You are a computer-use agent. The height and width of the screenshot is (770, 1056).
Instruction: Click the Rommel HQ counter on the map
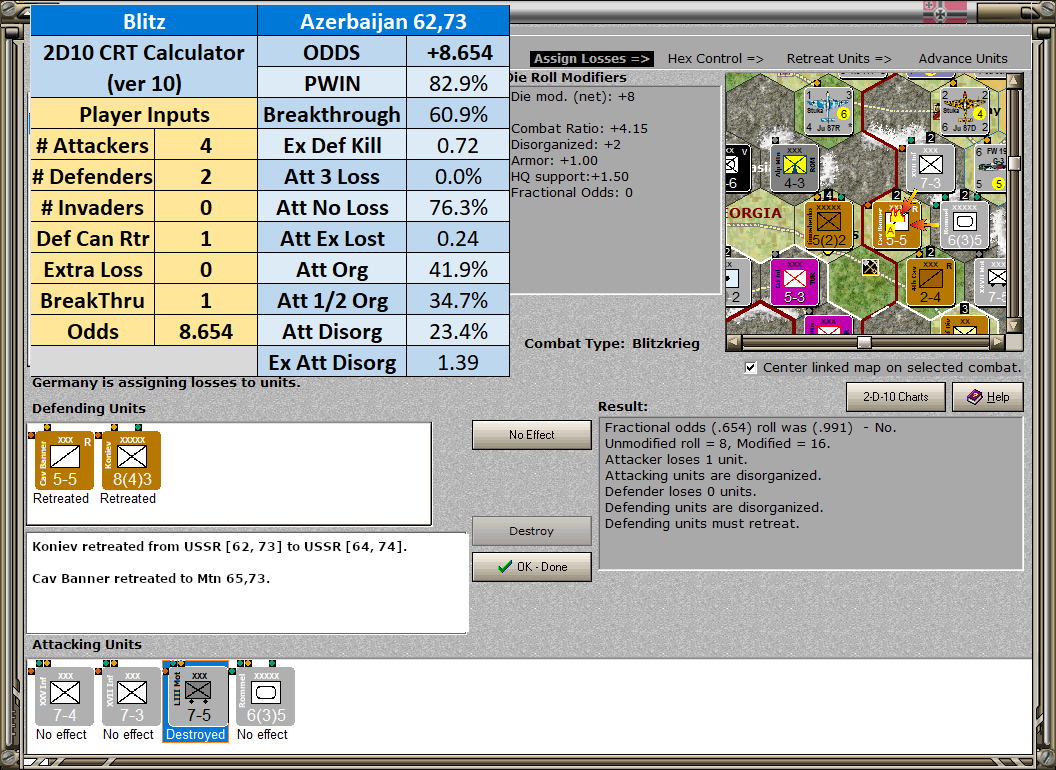click(x=964, y=225)
